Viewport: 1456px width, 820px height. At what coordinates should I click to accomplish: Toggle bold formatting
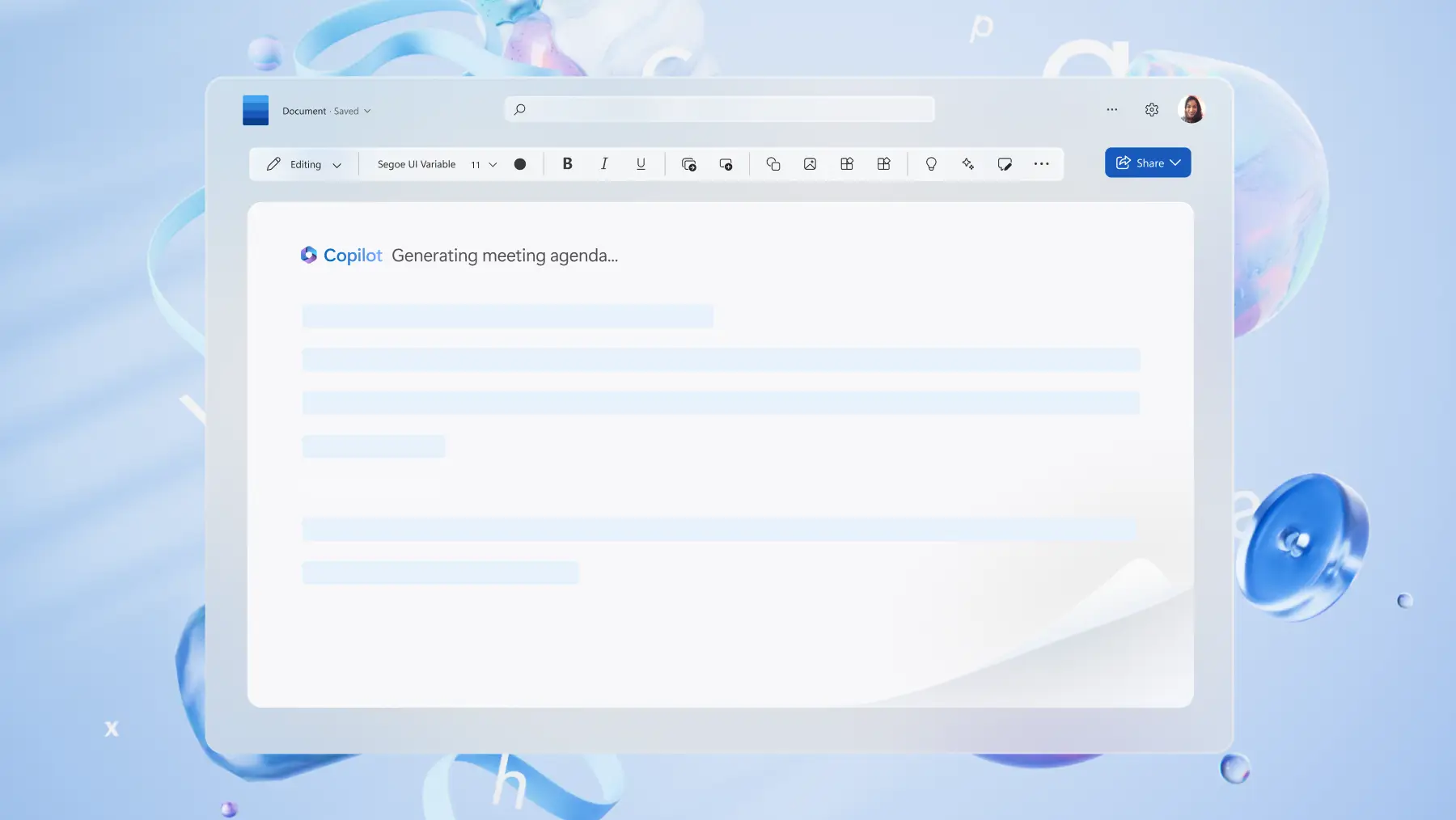568,163
